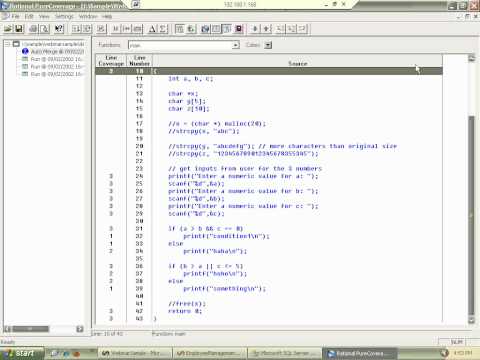Open the Function combo box showing main
This screenshot has width=480, height=360.
[184, 45]
